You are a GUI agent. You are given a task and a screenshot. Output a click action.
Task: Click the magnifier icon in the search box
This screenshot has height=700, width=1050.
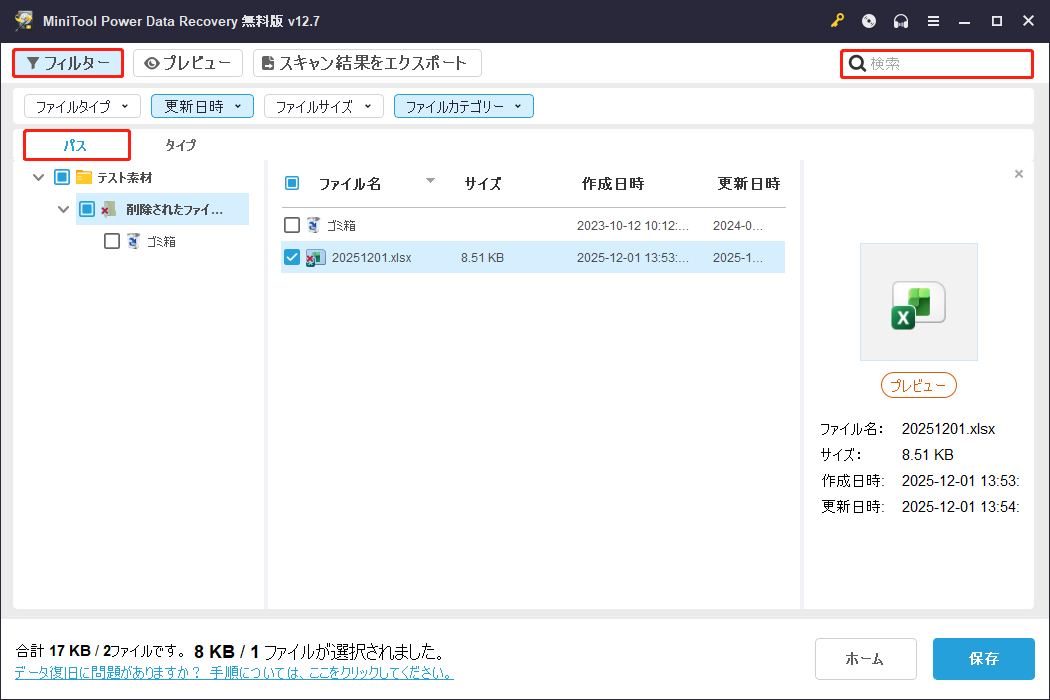858,63
